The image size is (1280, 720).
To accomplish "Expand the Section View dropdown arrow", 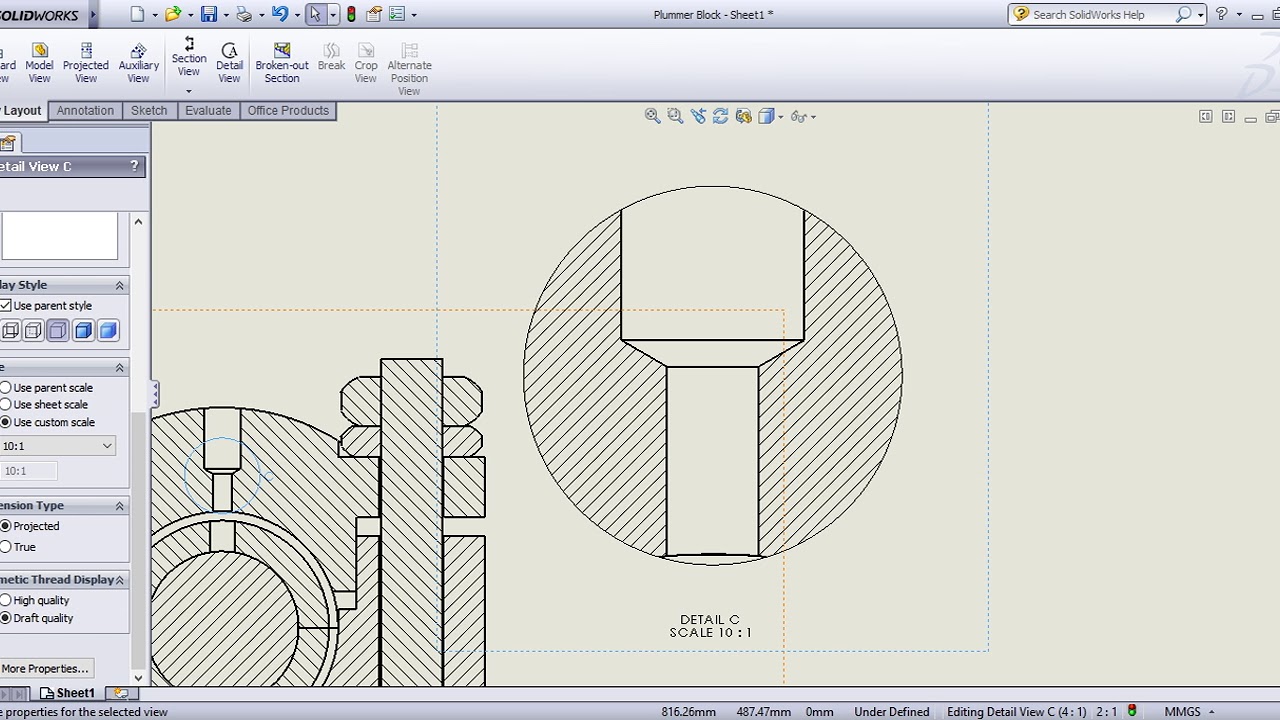I will (x=189, y=91).
